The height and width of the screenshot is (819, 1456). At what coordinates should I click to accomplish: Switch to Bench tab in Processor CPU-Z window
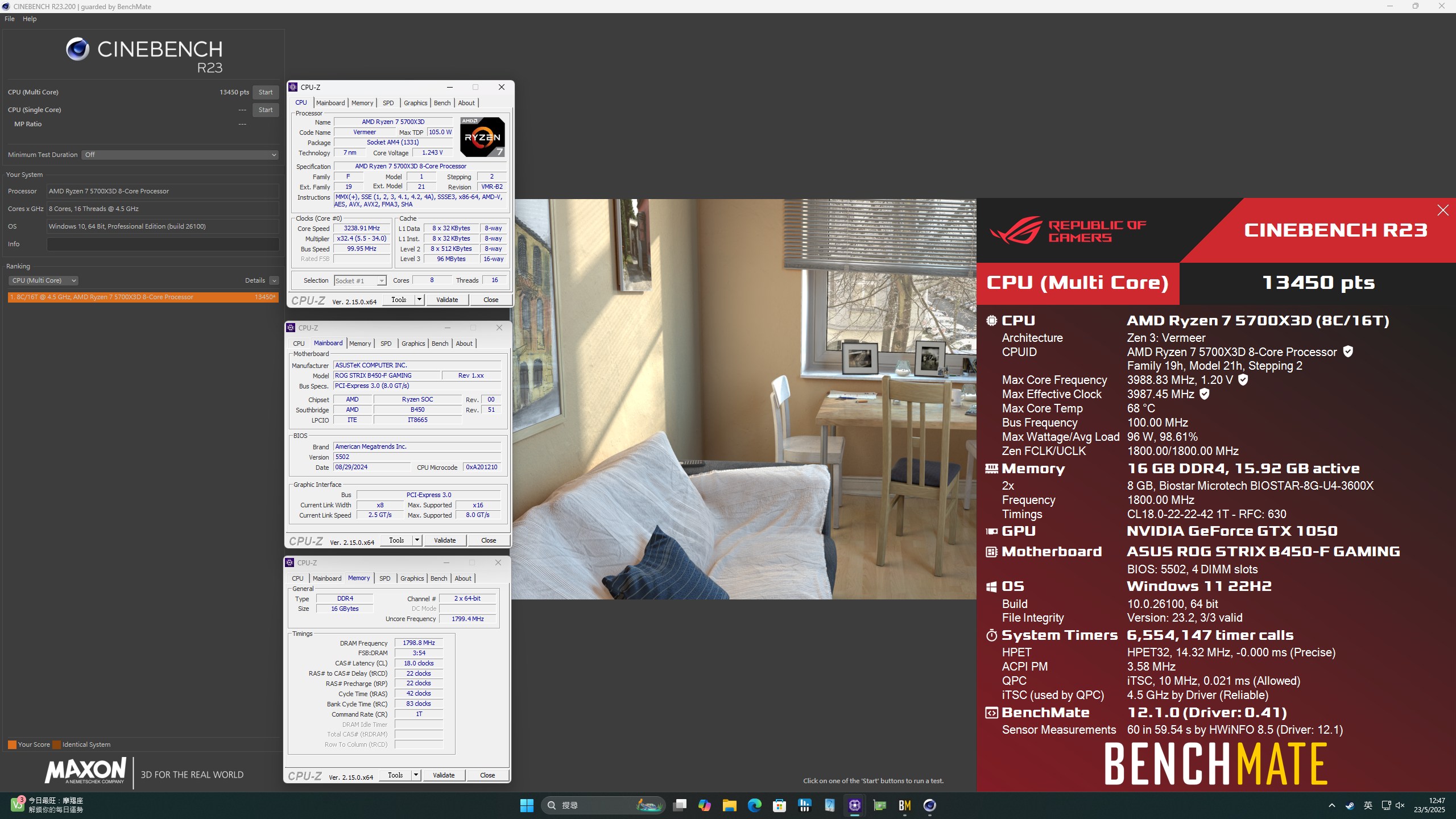[442, 103]
